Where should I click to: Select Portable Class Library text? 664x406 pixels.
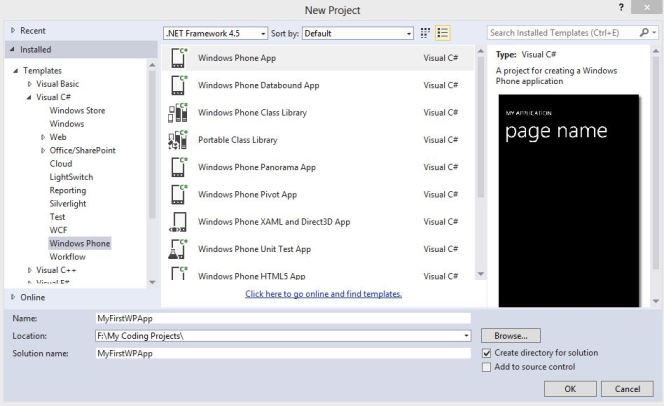(238, 140)
